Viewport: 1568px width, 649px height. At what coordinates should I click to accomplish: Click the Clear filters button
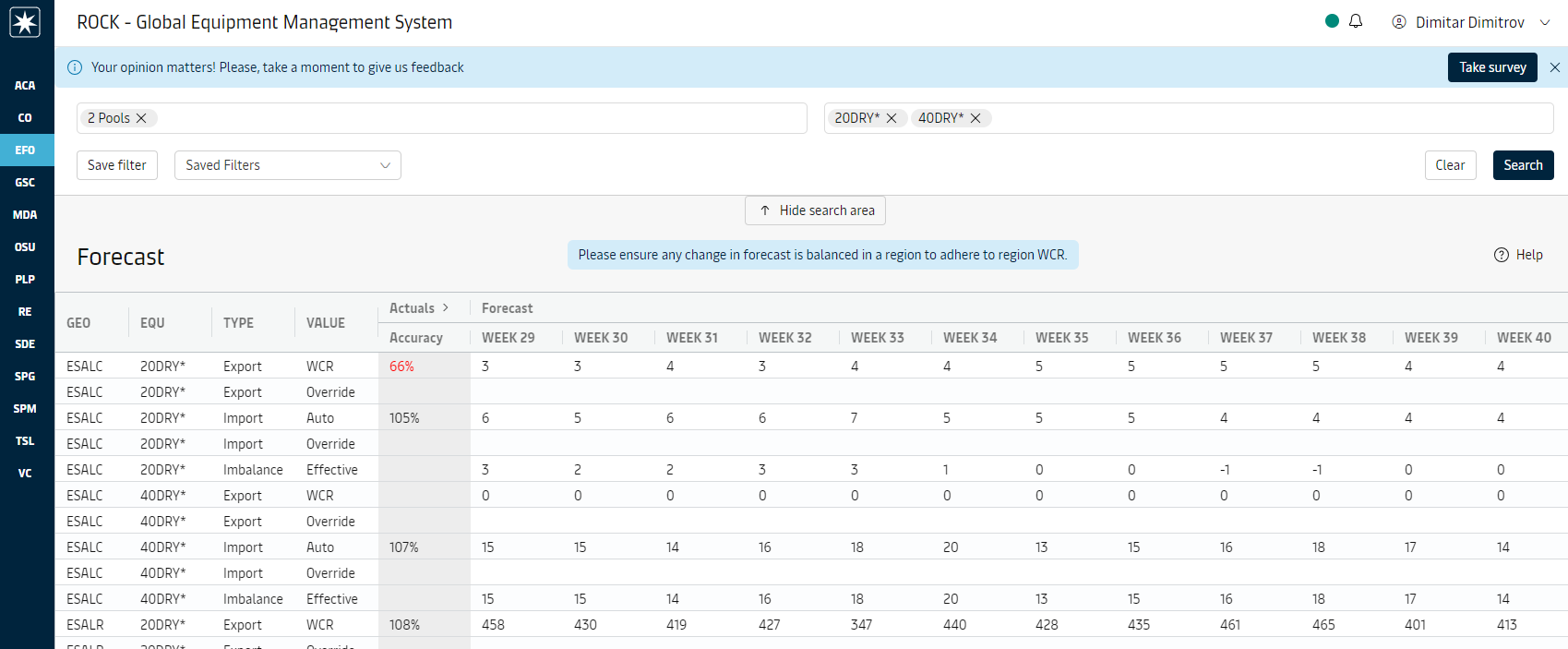coord(1449,165)
